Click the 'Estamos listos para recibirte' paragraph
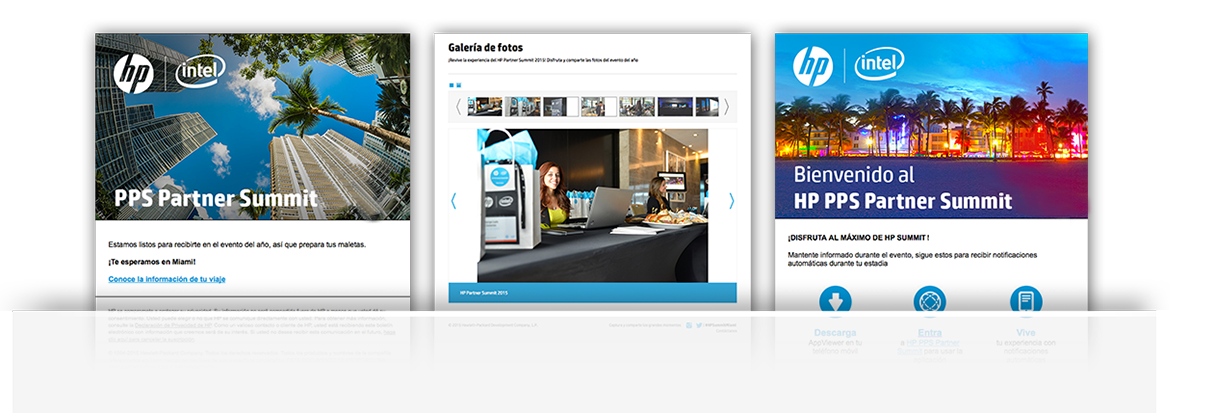1215x413 pixels. (237, 245)
